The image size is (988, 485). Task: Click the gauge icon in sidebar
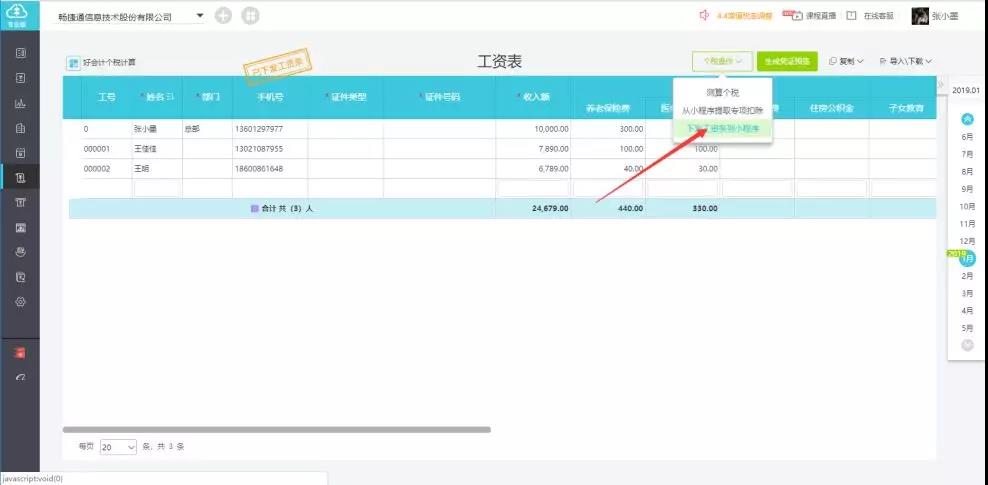20,377
